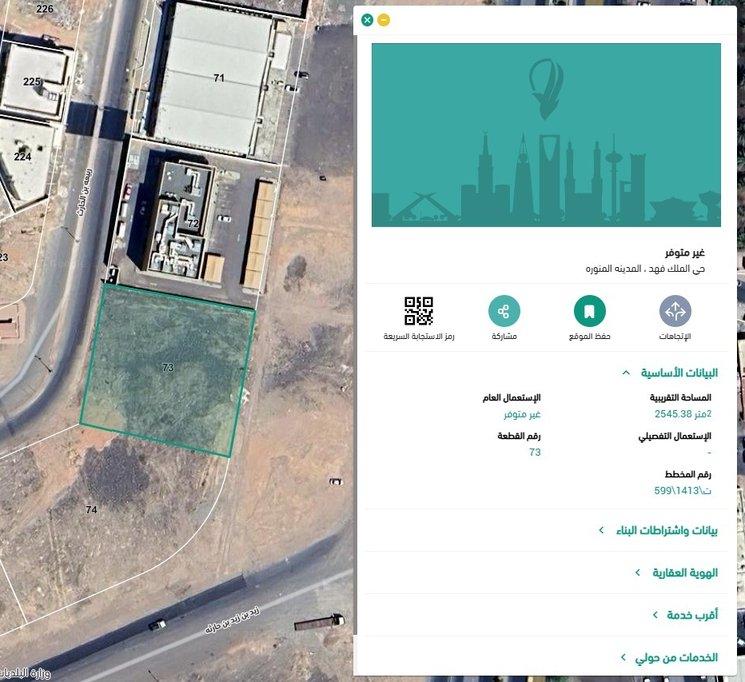Click the approximate area 2545.38 value
Image resolution: width=745 pixels, height=682 pixels.
pyautogui.click(x=683, y=413)
